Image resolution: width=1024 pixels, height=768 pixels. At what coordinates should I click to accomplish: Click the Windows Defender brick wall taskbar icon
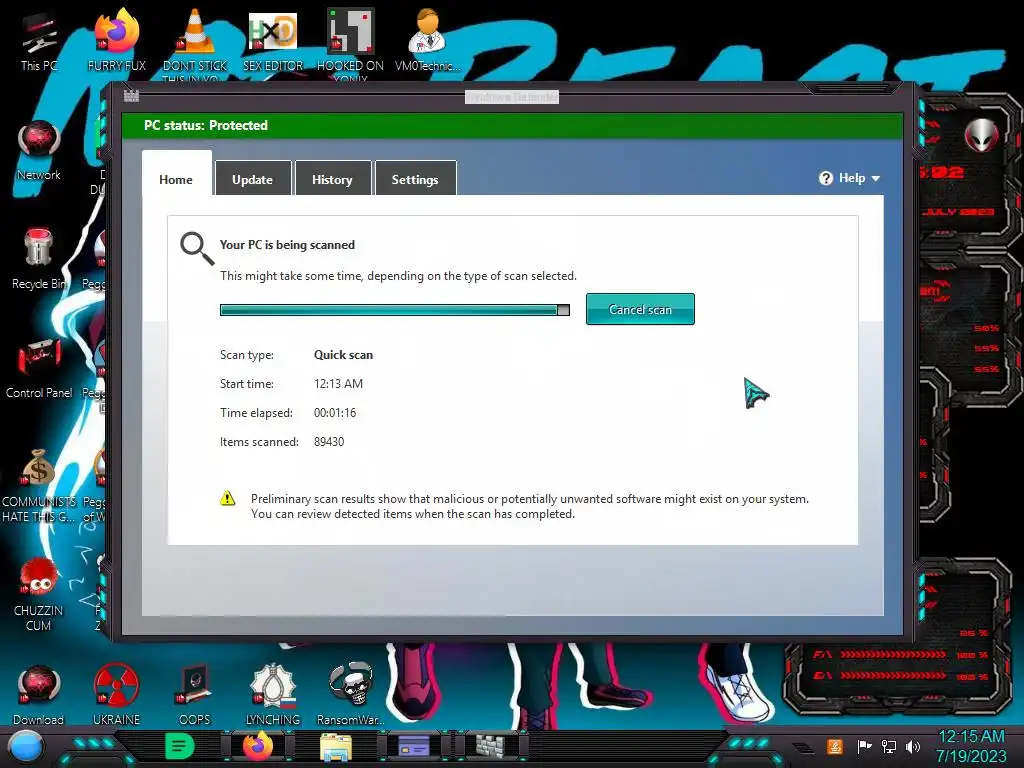[x=490, y=746]
